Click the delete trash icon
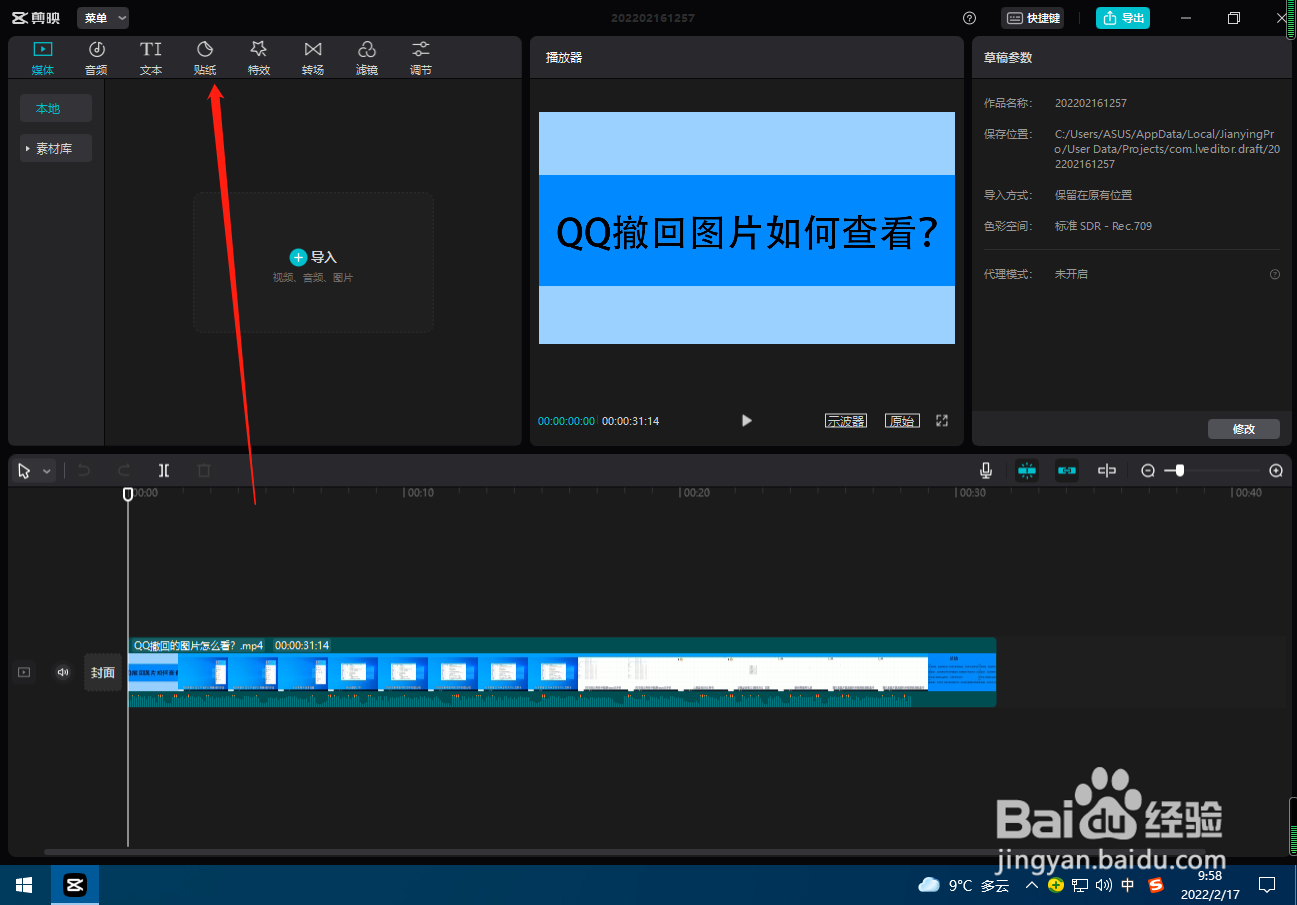Screen dimensions: 1297x905 point(204,471)
